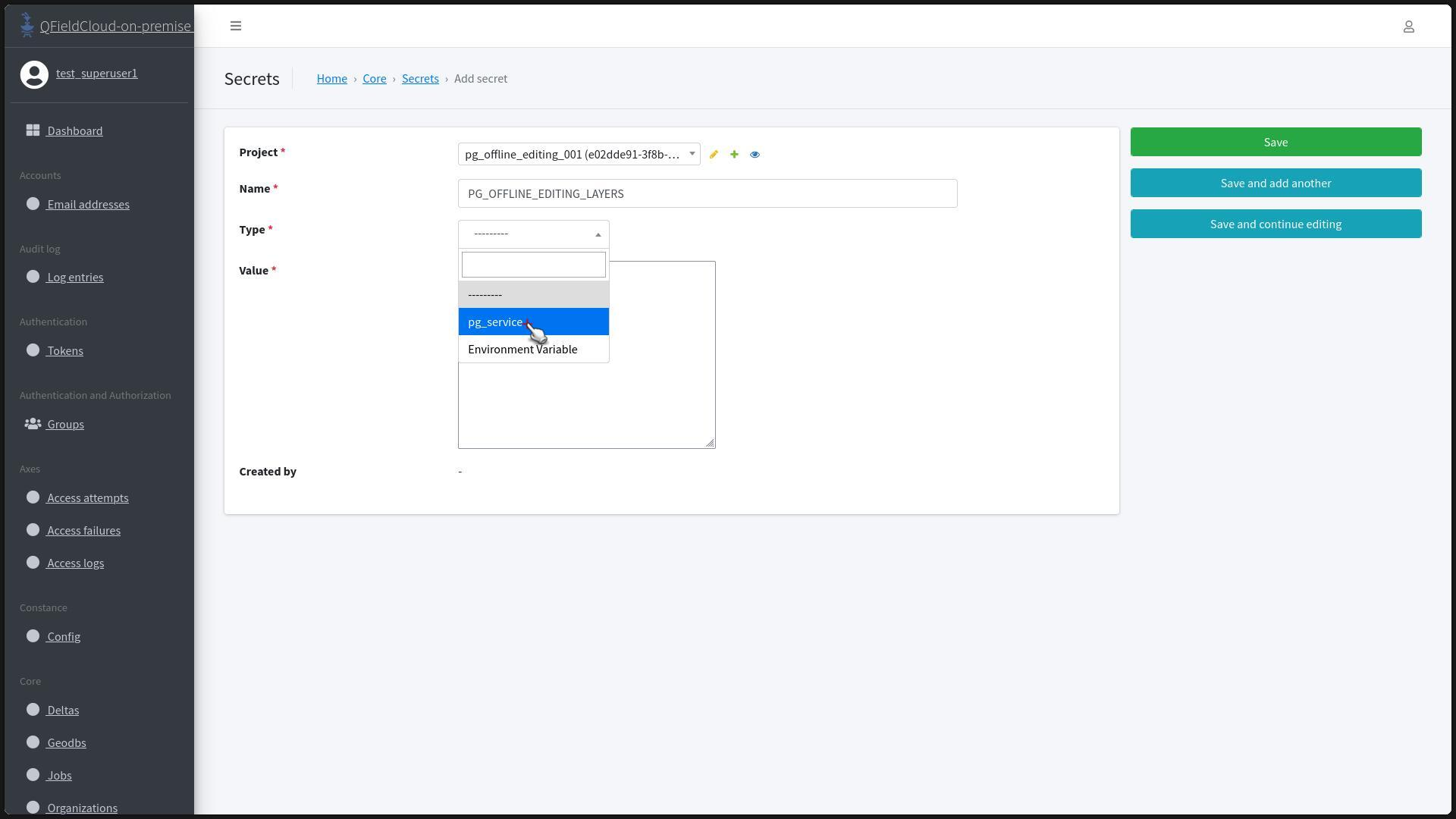Open the Secrets breadcrumb link
The width and height of the screenshot is (1456, 819).
pos(420,79)
